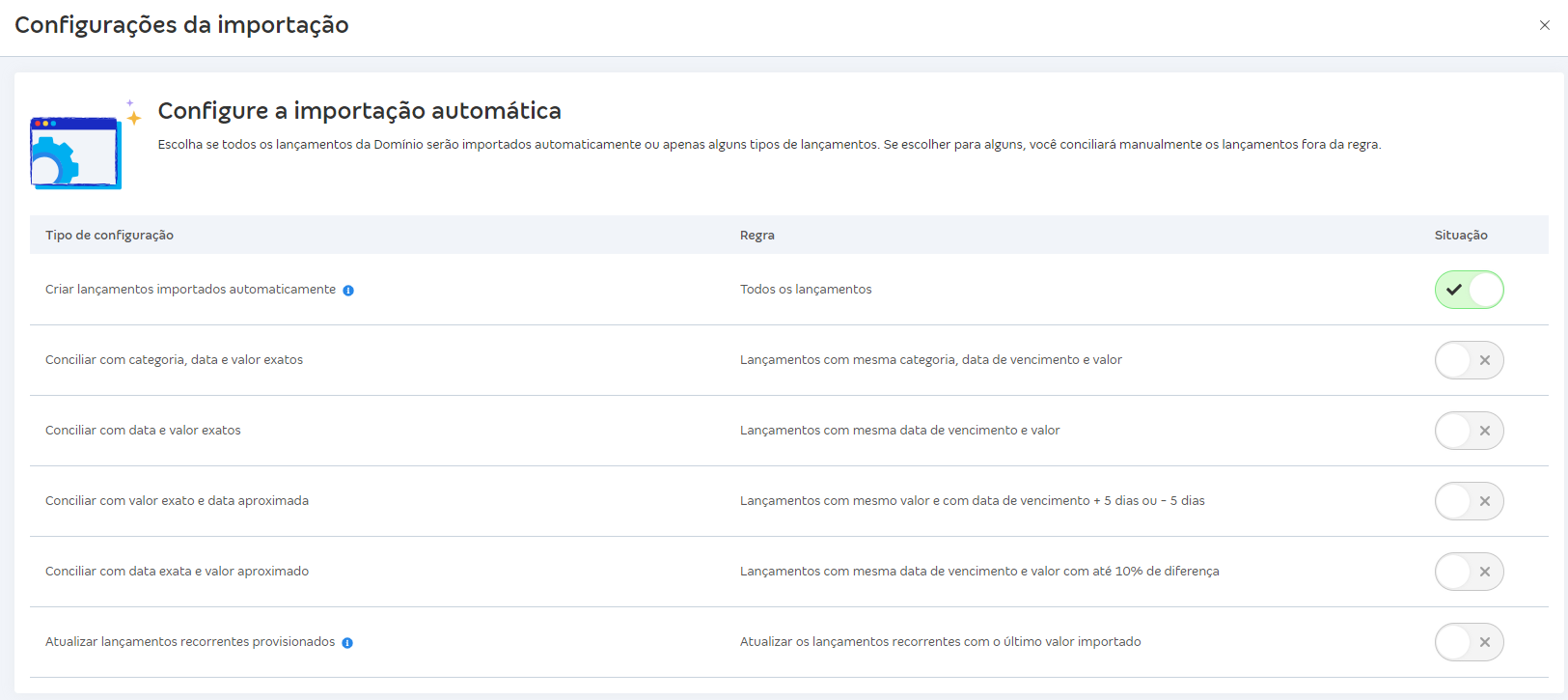Click the Conciliar com data e valor exatos label
1568x700 pixels.
point(143,431)
